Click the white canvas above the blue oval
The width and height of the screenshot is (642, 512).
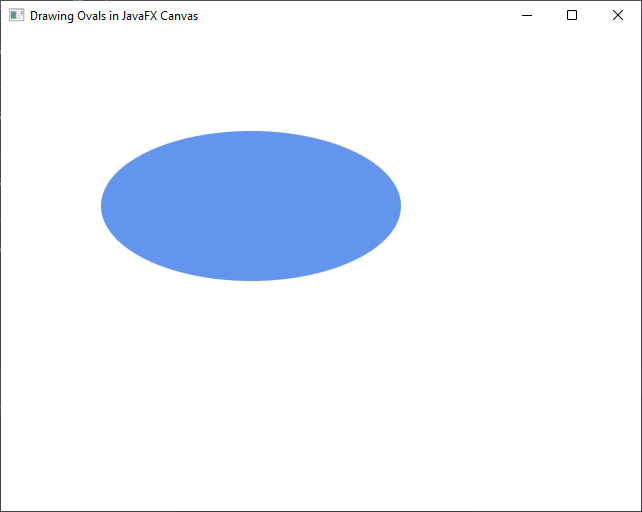point(251,80)
